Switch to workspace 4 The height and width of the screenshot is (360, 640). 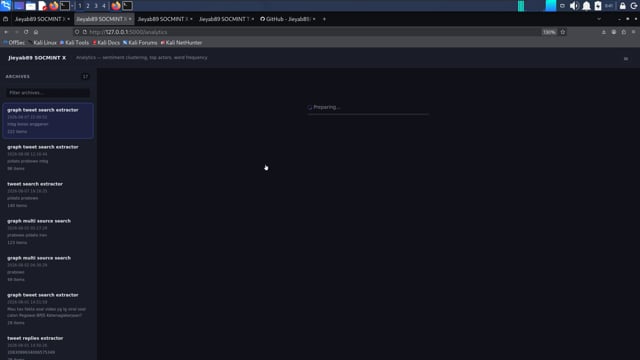pos(104,6)
